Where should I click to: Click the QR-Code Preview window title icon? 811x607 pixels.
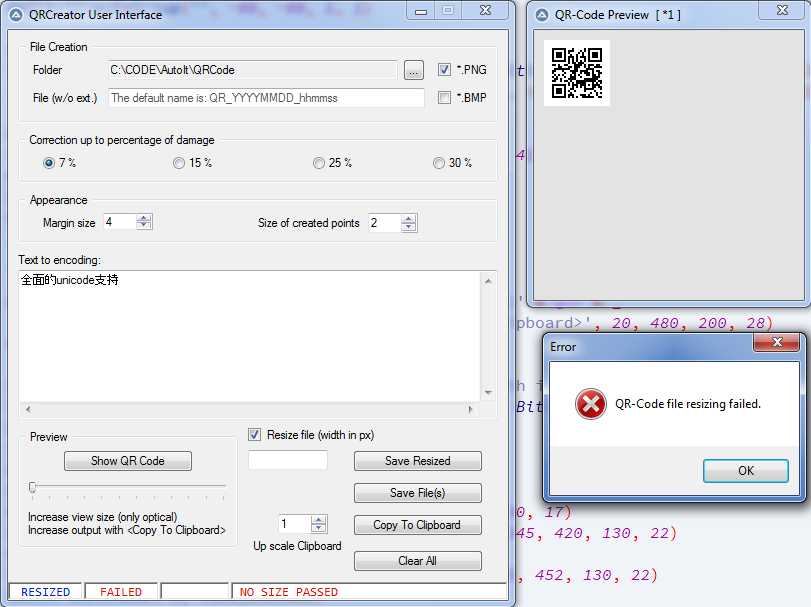pos(544,15)
